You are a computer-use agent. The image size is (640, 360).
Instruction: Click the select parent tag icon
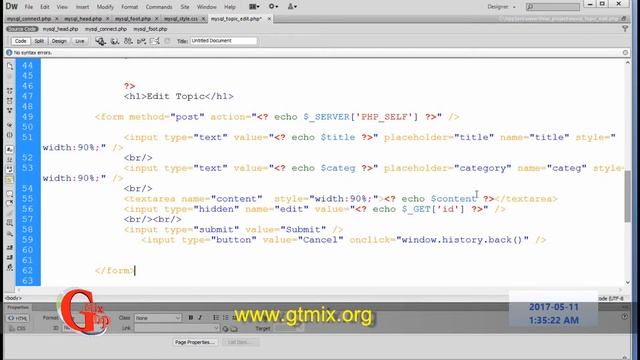coord(10,124)
